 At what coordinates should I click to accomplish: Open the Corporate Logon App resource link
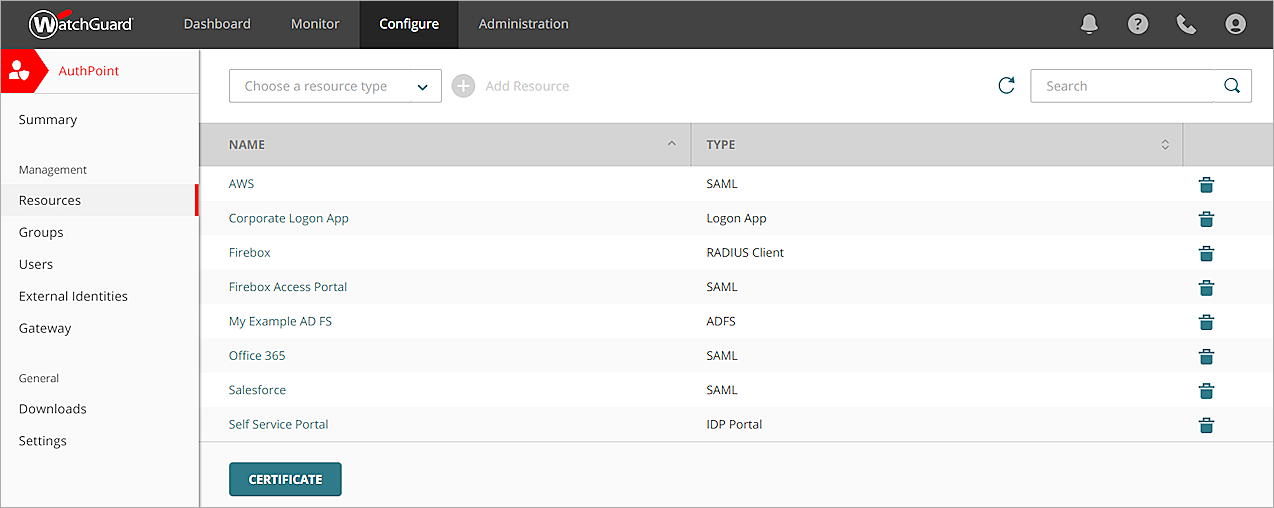288,218
